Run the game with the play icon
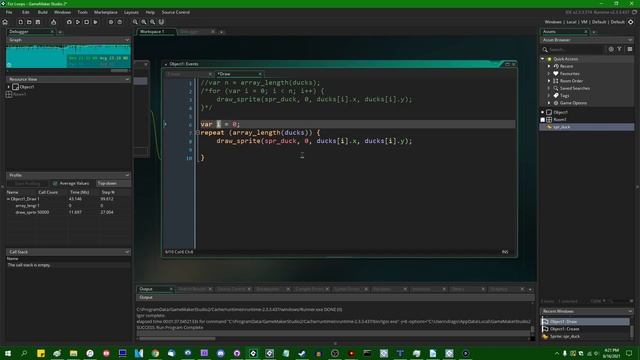Viewport: 640px width, 360px height. pyautogui.click(x=78, y=22)
